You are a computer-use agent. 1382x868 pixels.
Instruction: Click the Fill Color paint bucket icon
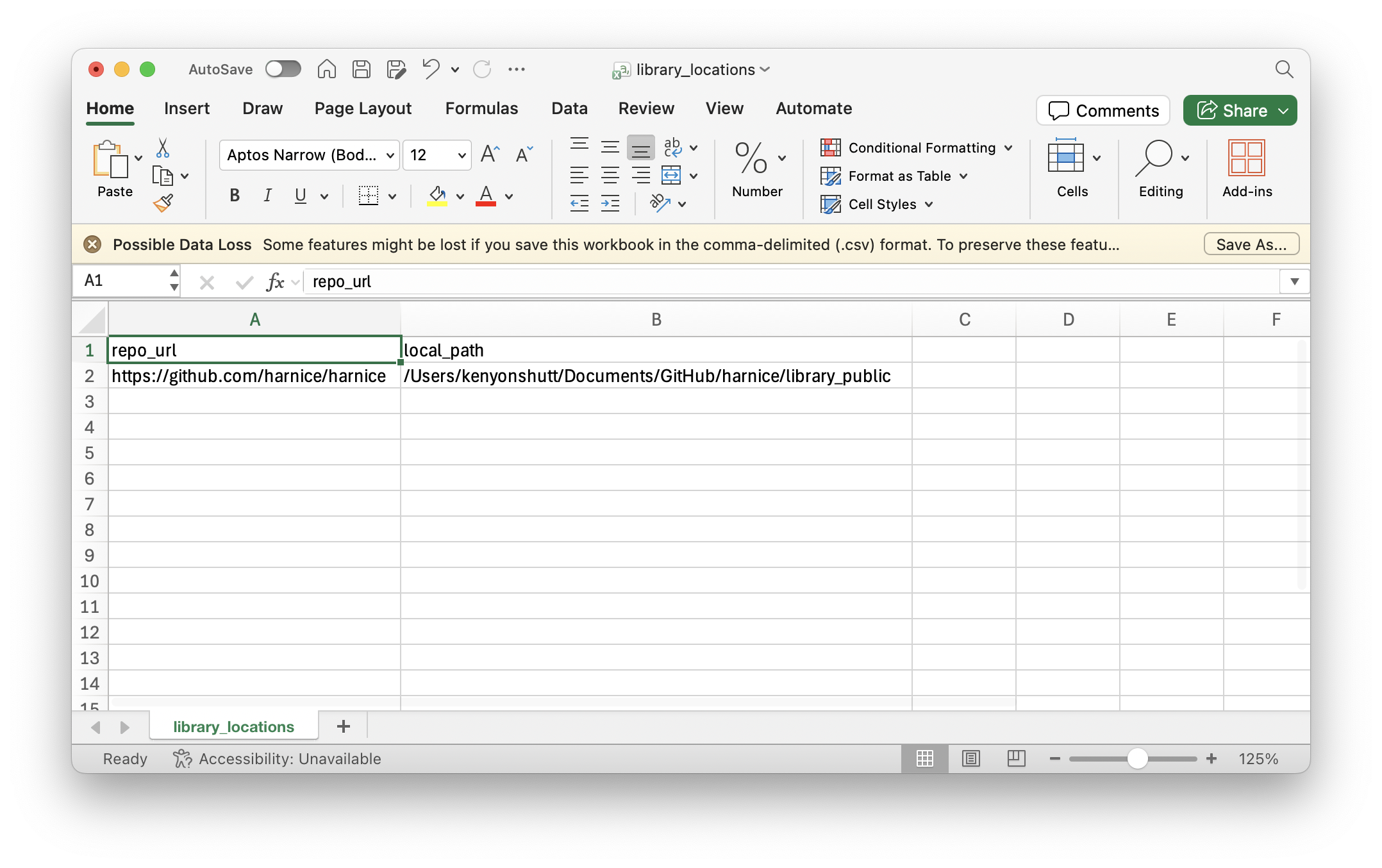click(x=437, y=196)
